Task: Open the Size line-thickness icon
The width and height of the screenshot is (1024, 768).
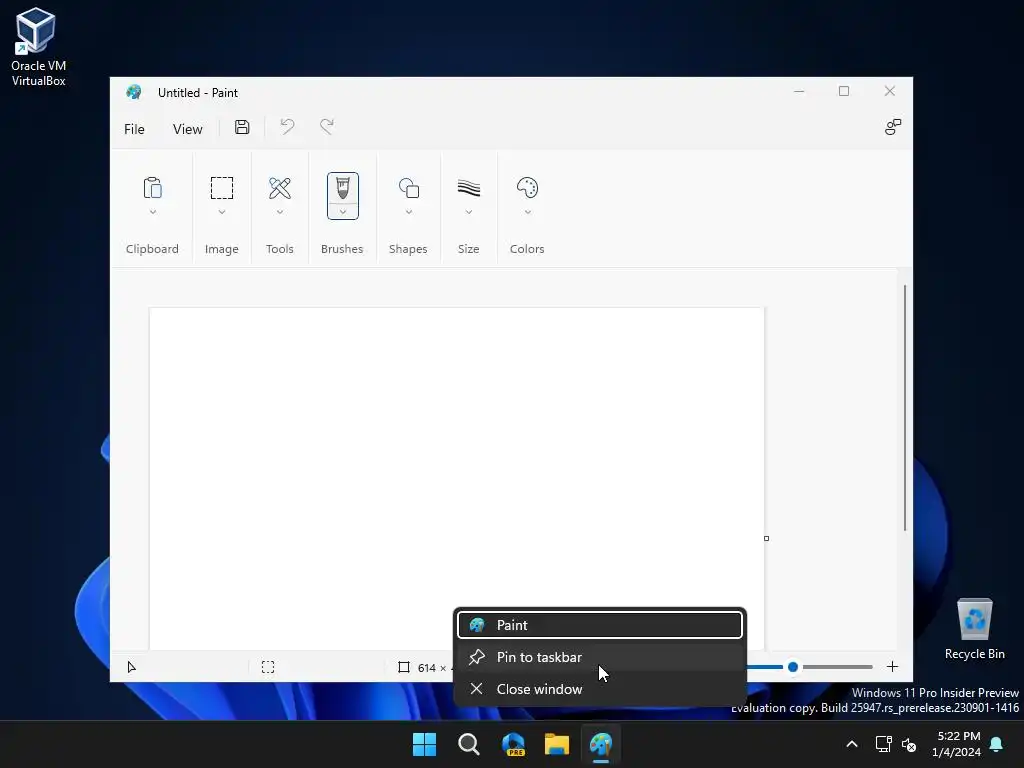Action: pos(468,188)
